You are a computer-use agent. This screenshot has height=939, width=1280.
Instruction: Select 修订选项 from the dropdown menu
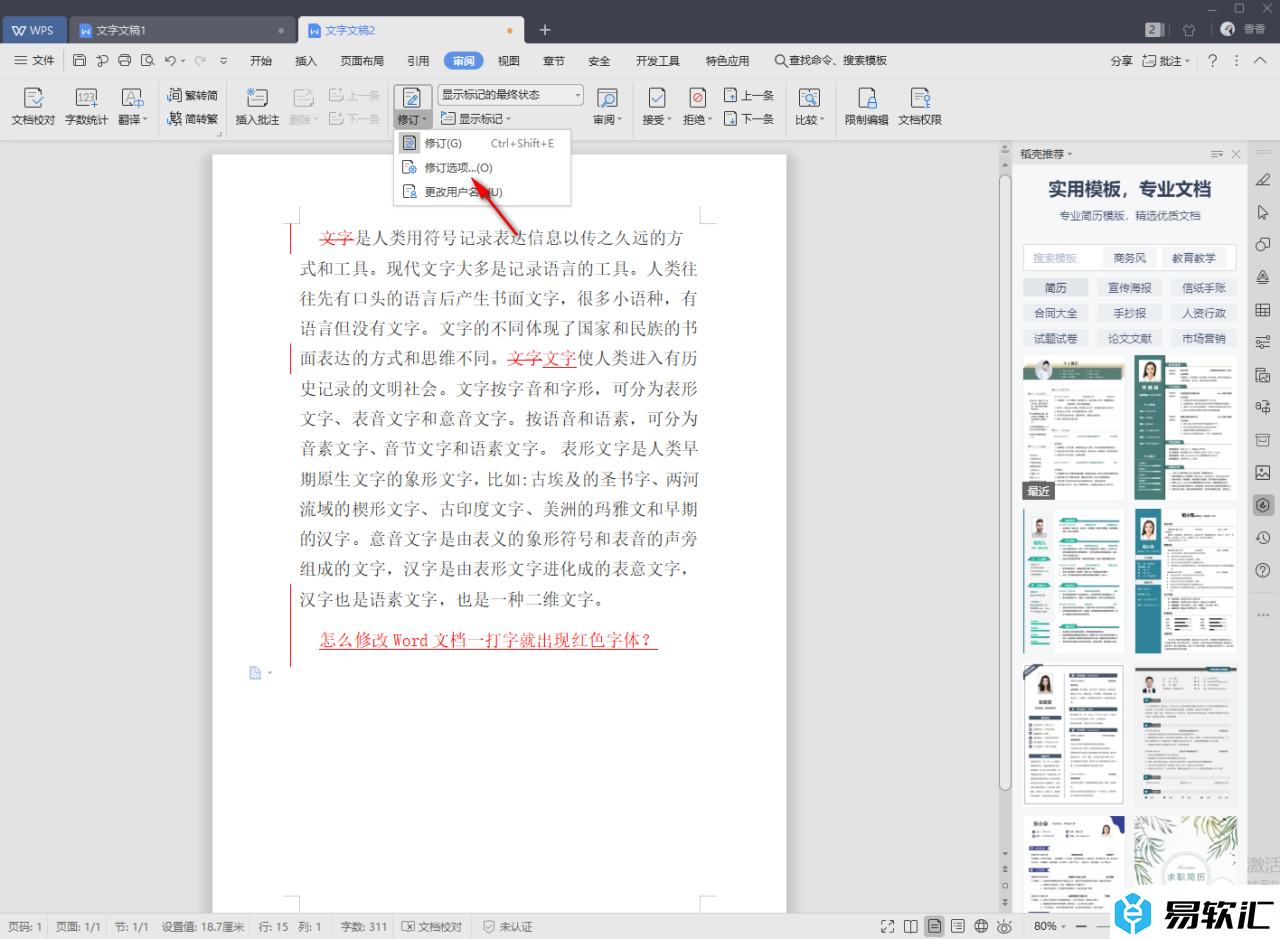click(458, 168)
